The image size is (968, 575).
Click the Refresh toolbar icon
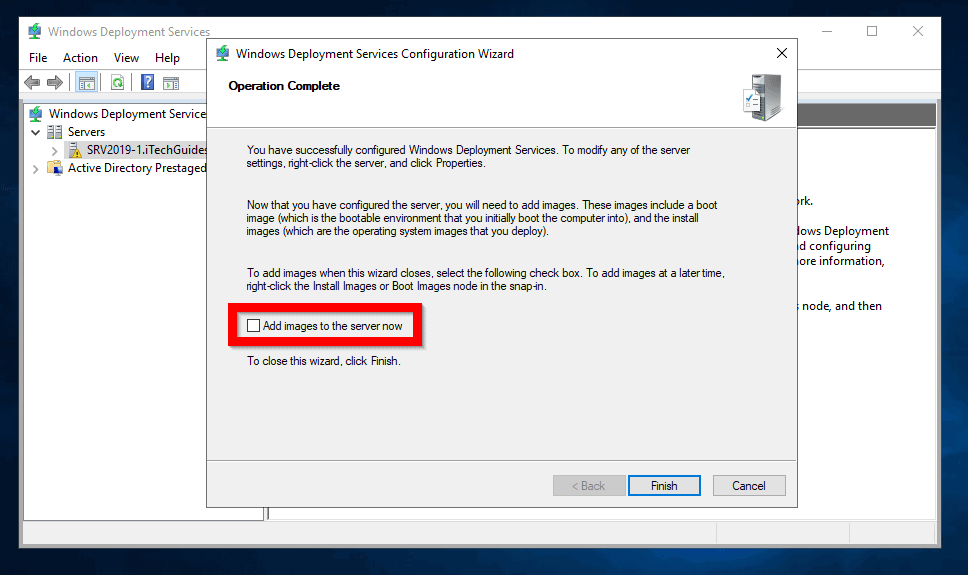(117, 83)
